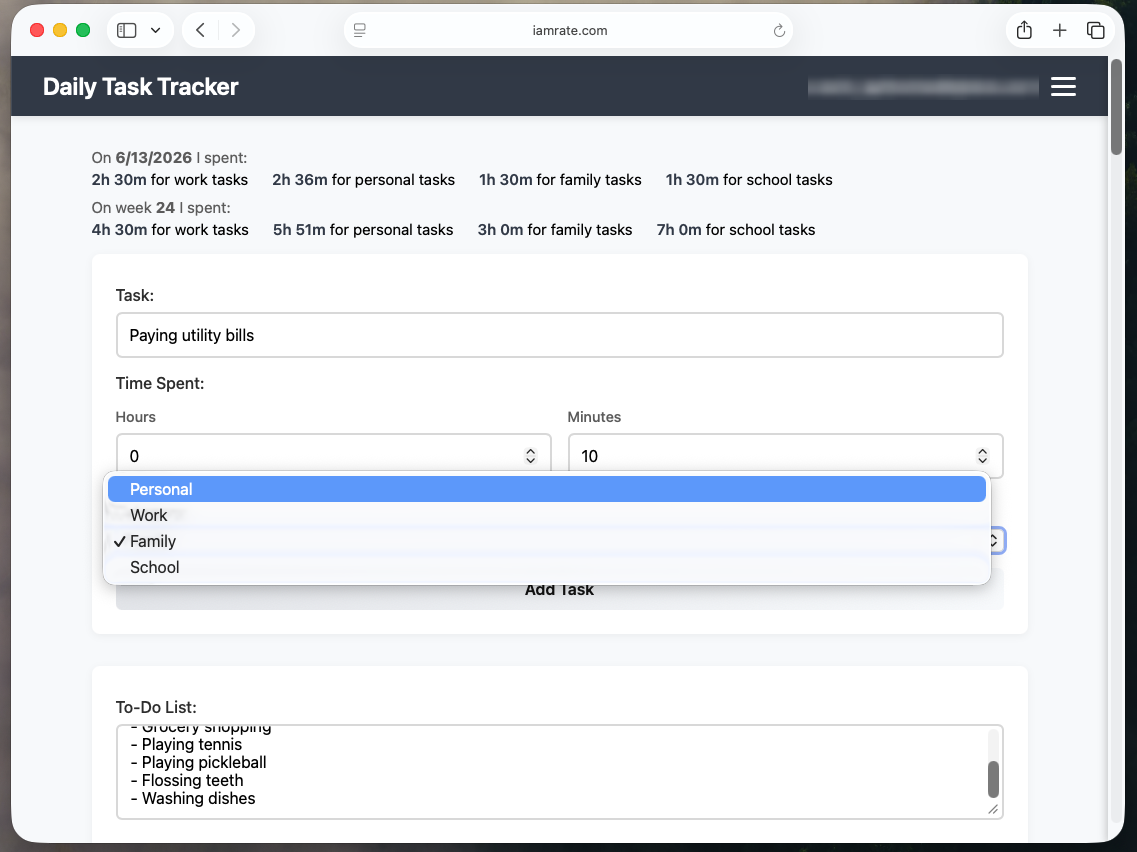Click "Playing tennis" in the to-do list
Screen dimensions: 1137x852
pyautogui.click(x=191, y=745)
